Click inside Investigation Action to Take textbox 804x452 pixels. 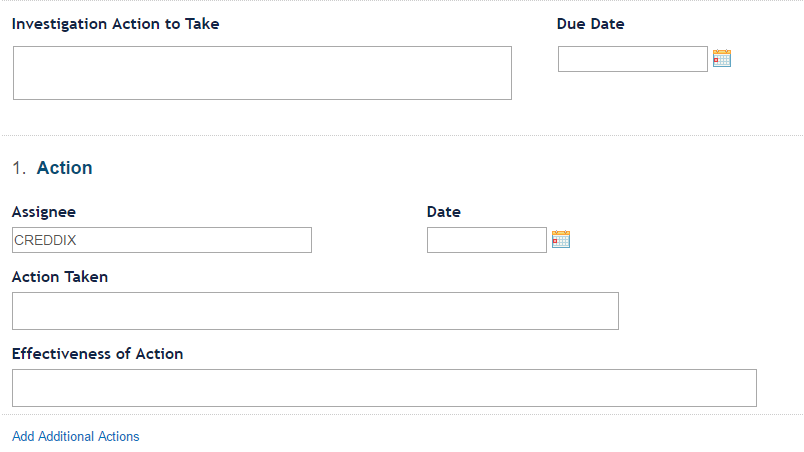pyautogui.click(x=262, y=73)
